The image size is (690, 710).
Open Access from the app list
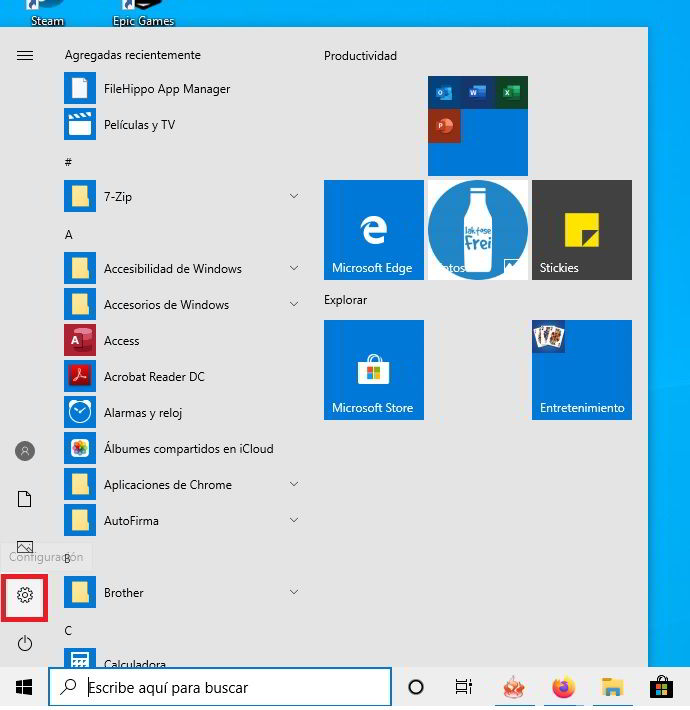(121, 341)
